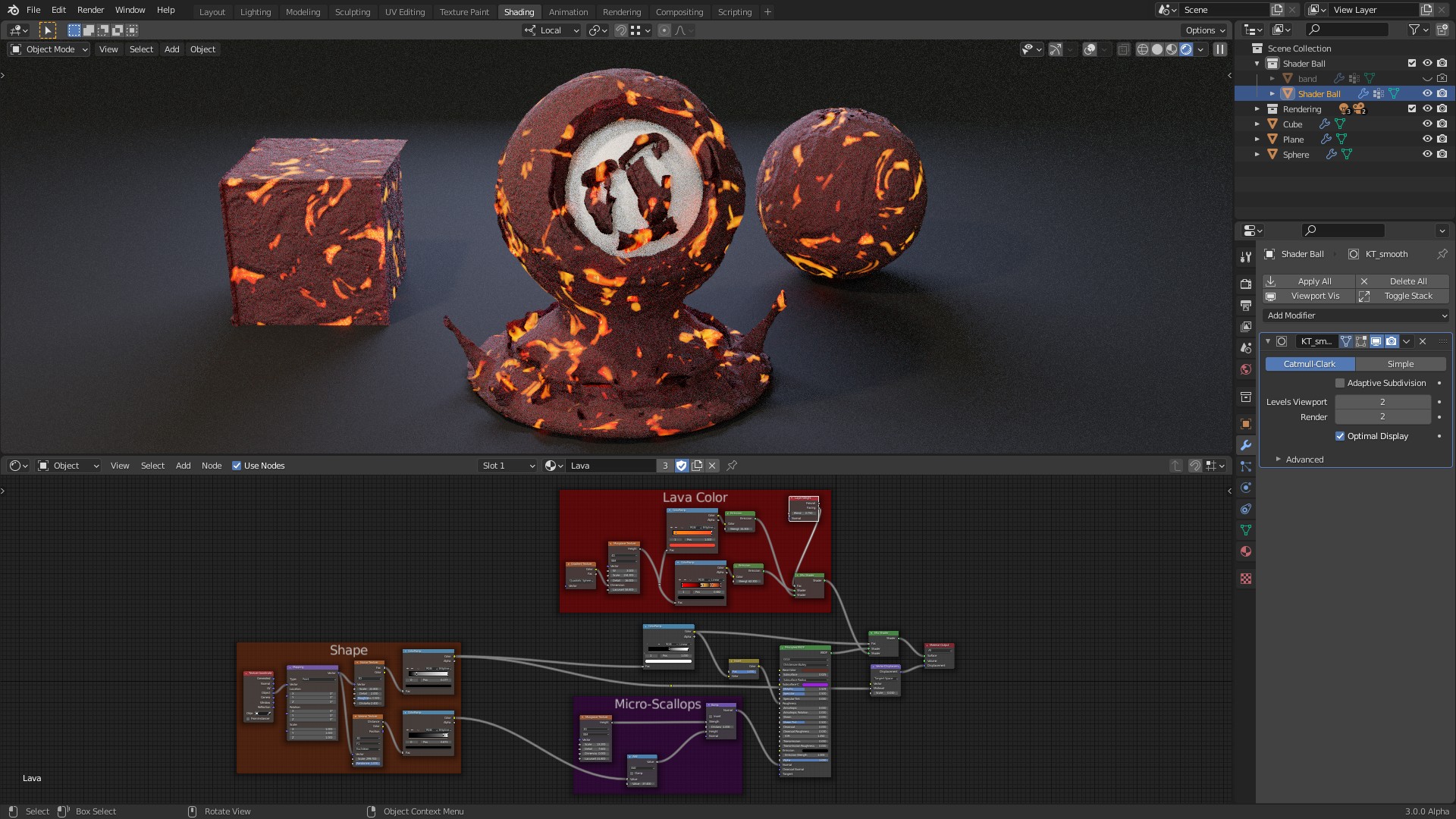The height and width of the screenshot is (819, 1456).
Task: Expand the Advanced subdivision section
Action: 1304,460
